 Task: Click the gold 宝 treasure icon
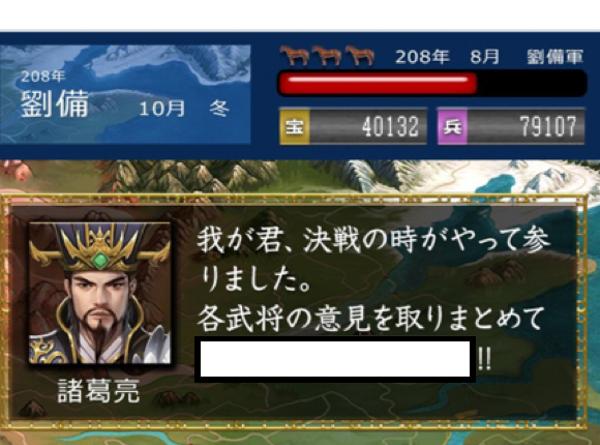[295, 127]
